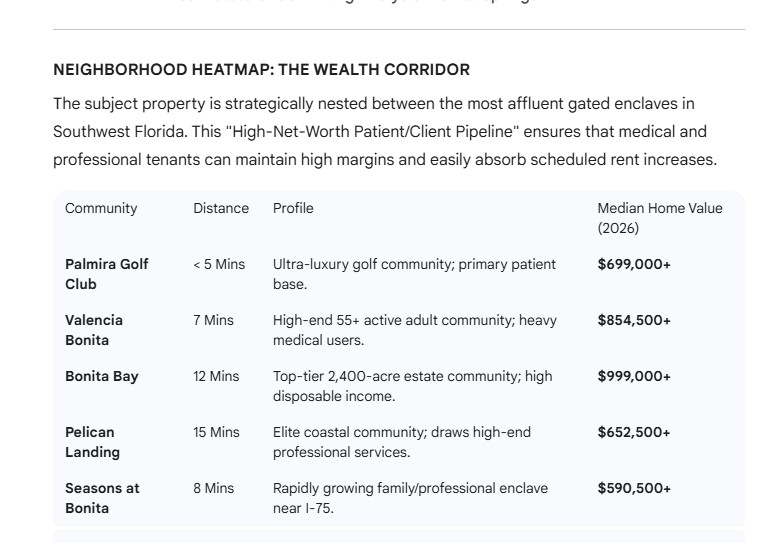Click the Median Home Value column header

click(x=659, y=218)
